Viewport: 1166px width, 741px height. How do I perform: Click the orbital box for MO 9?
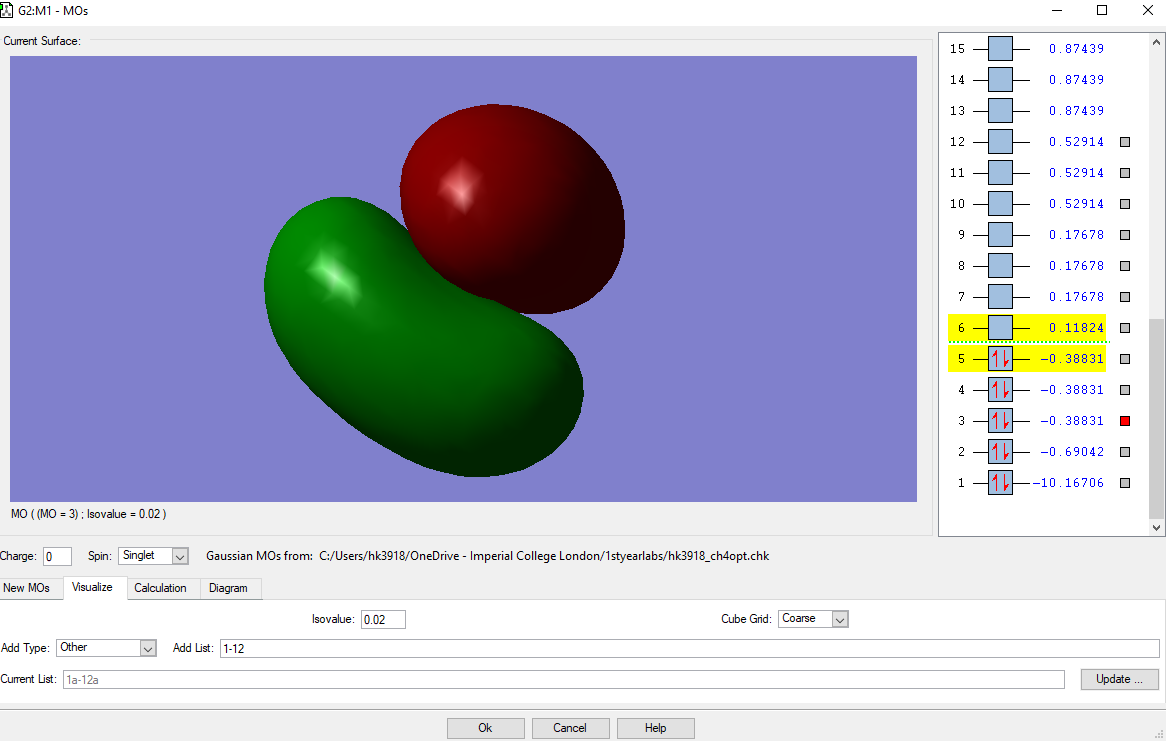pos(1000,235)
